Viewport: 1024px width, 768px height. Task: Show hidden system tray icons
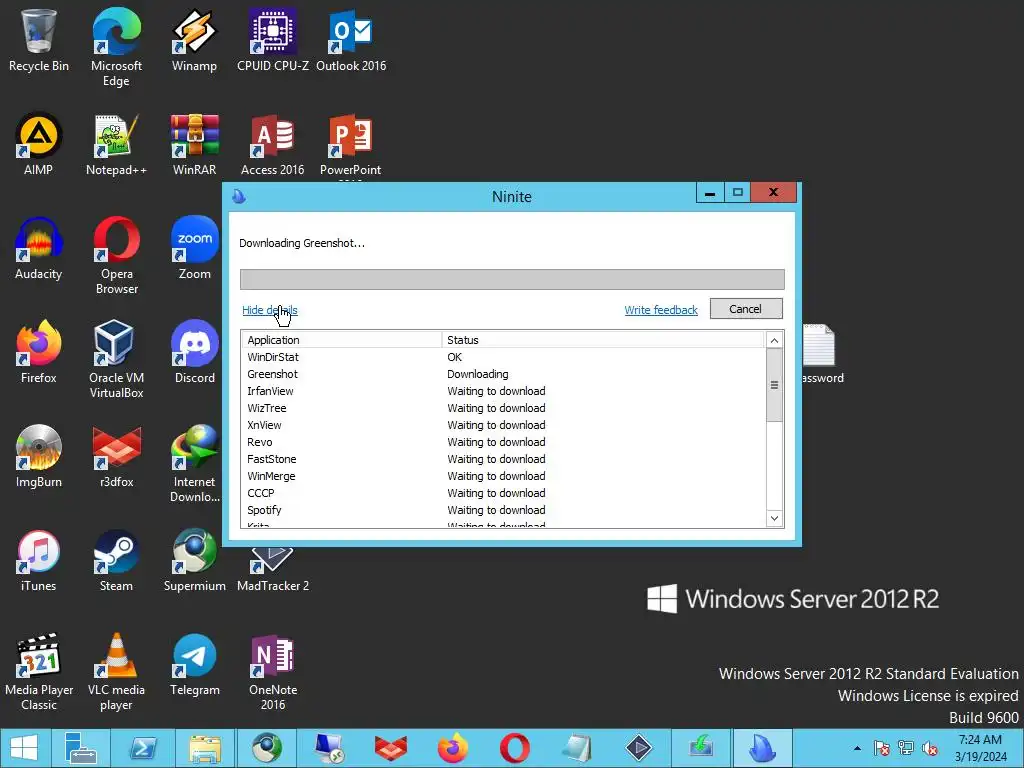click(x=857, y=748)
